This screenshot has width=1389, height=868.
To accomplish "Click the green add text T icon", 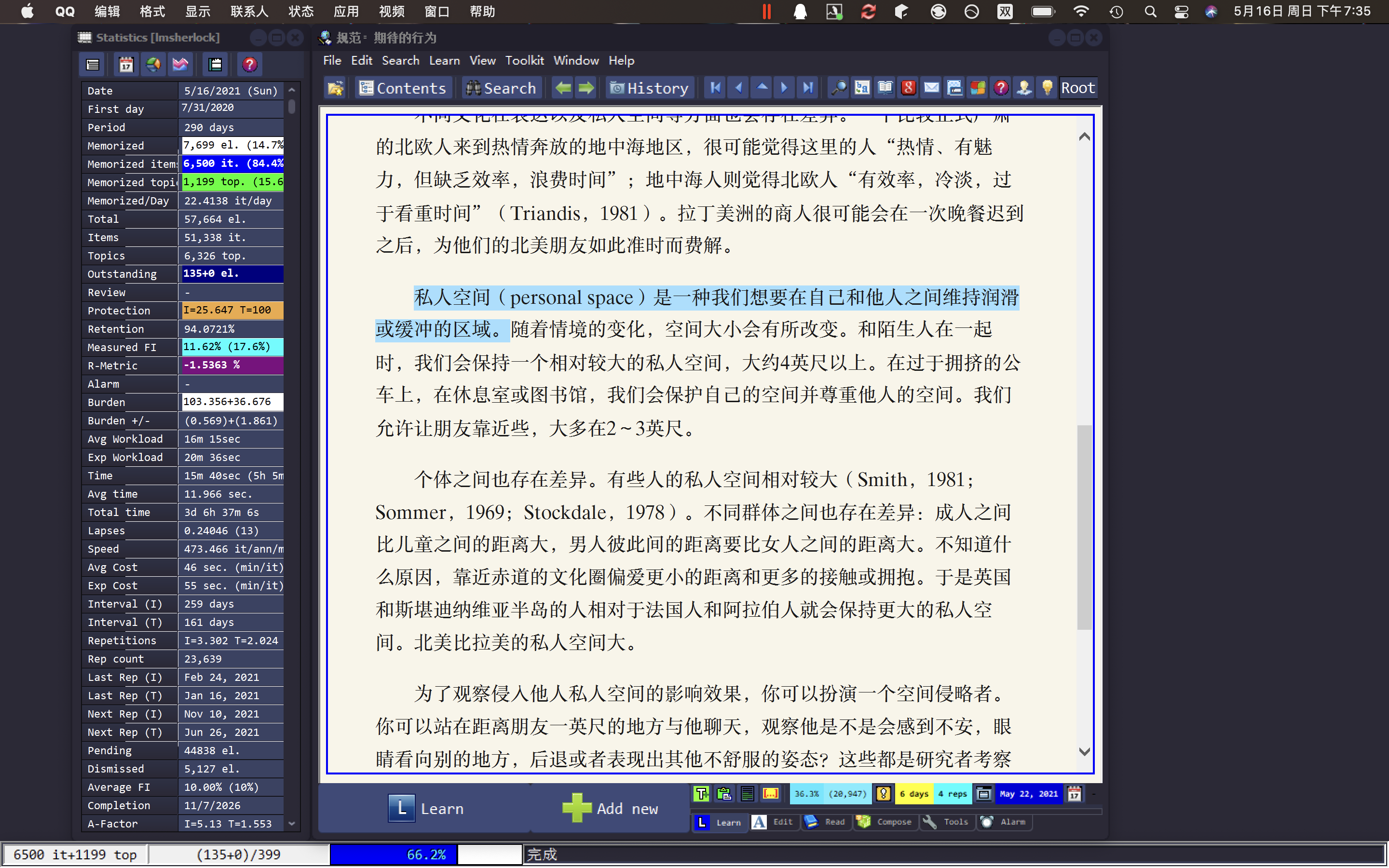I will 701,794.
